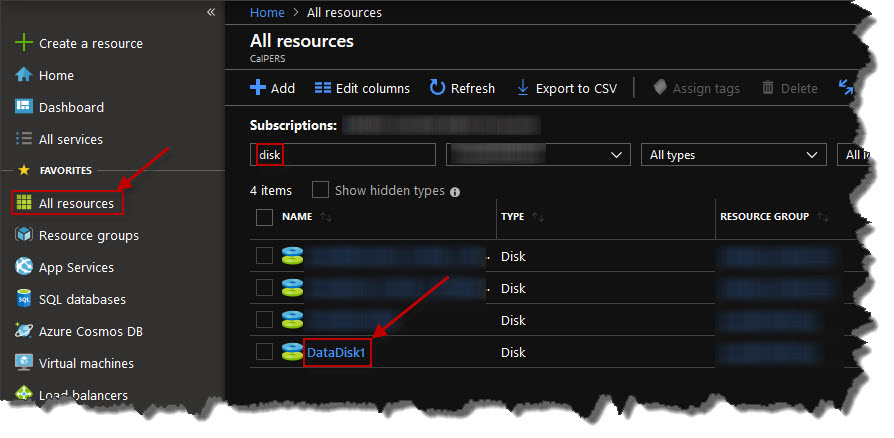The image size is (894, 438).
Task: Go to Dashboard in sidebar
Action: tap(71, 107)
